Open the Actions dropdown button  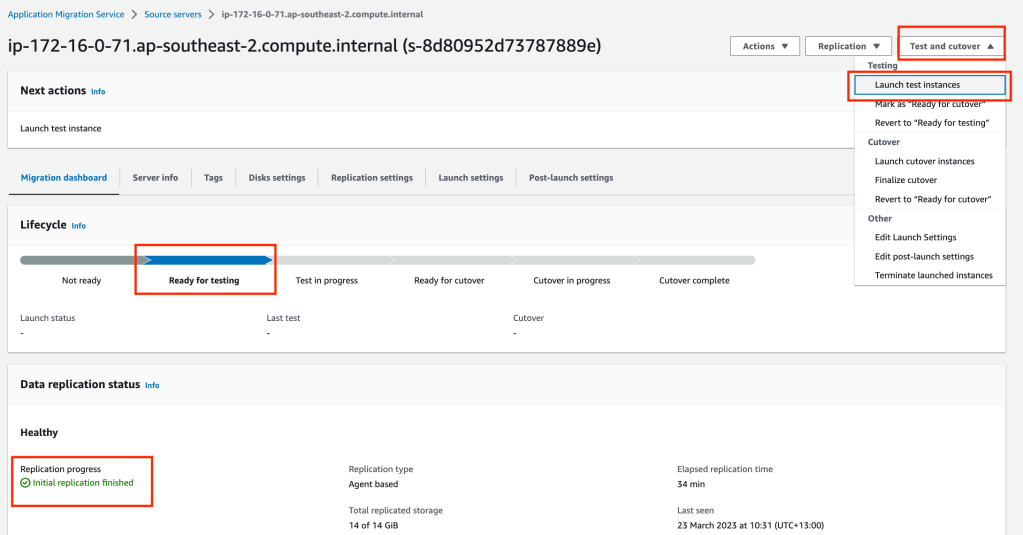pyautogui.click(x=765, y=46)
